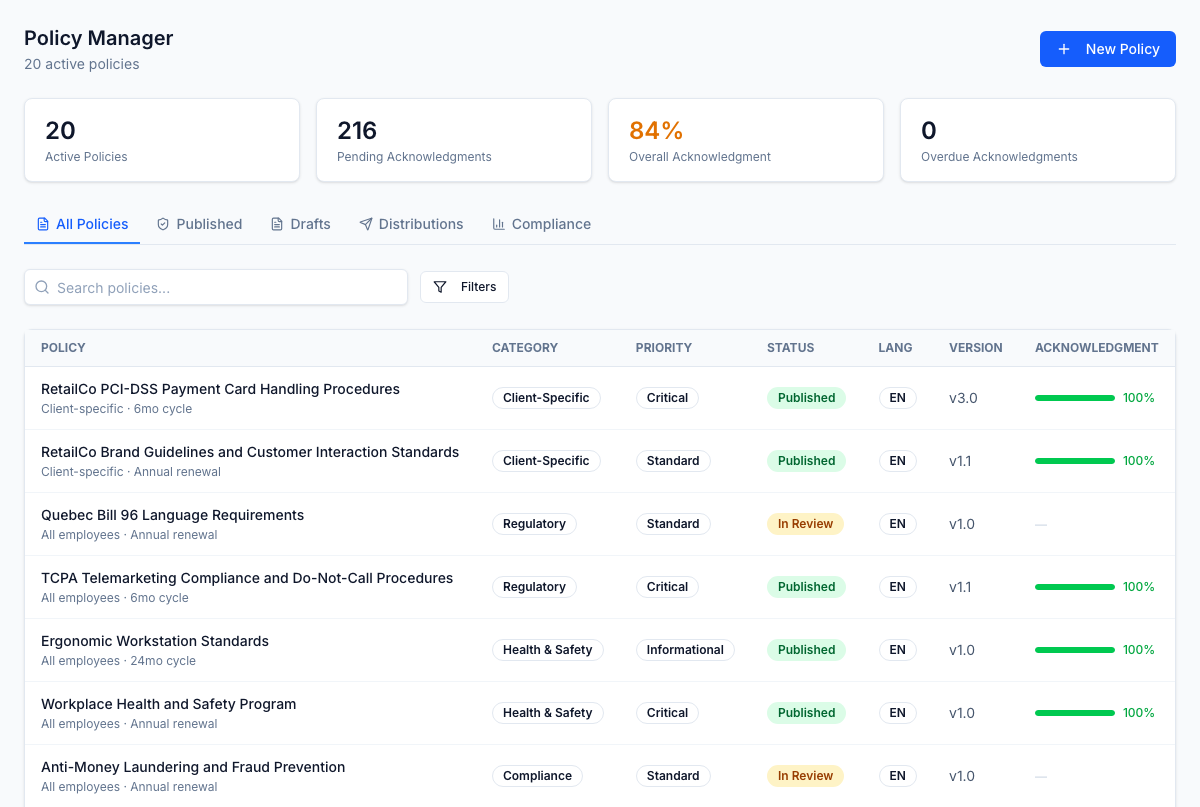This screenshot has height=807, width=1200.
Task: Sort by the ACKNOWLEDGMENT column header
Action: 1097,348
